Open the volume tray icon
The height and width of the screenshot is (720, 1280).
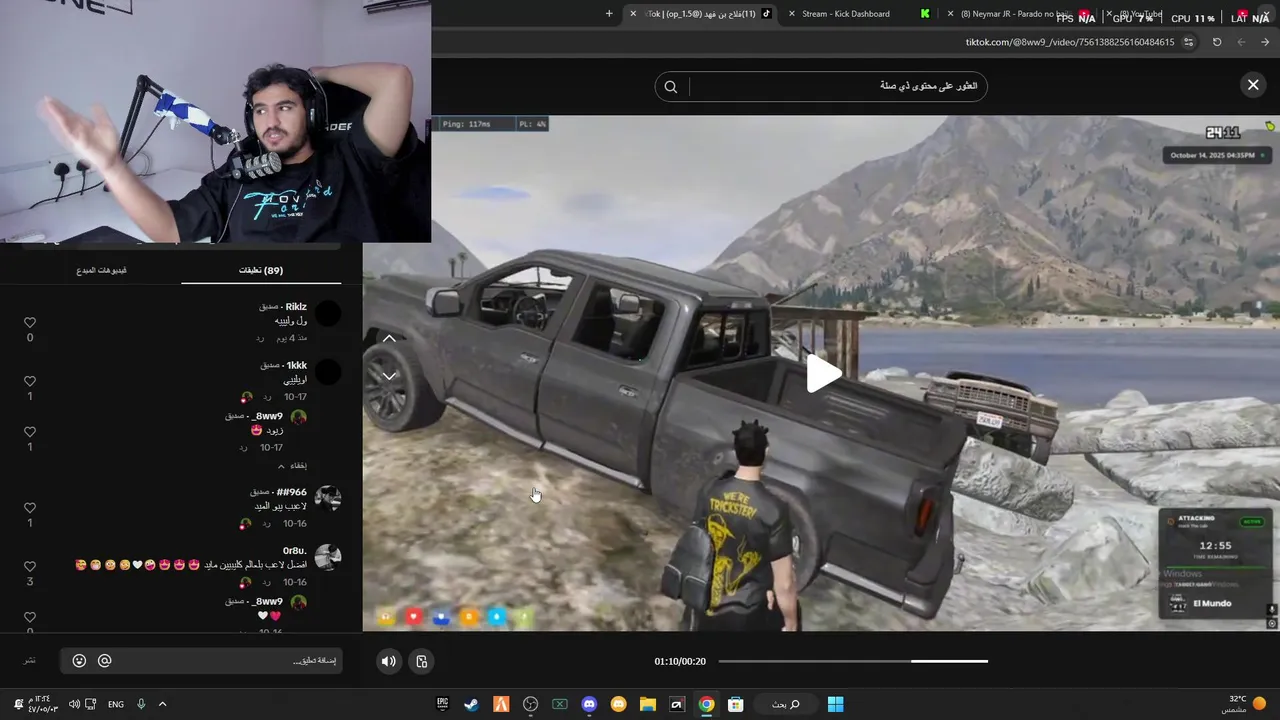(74, 704)
